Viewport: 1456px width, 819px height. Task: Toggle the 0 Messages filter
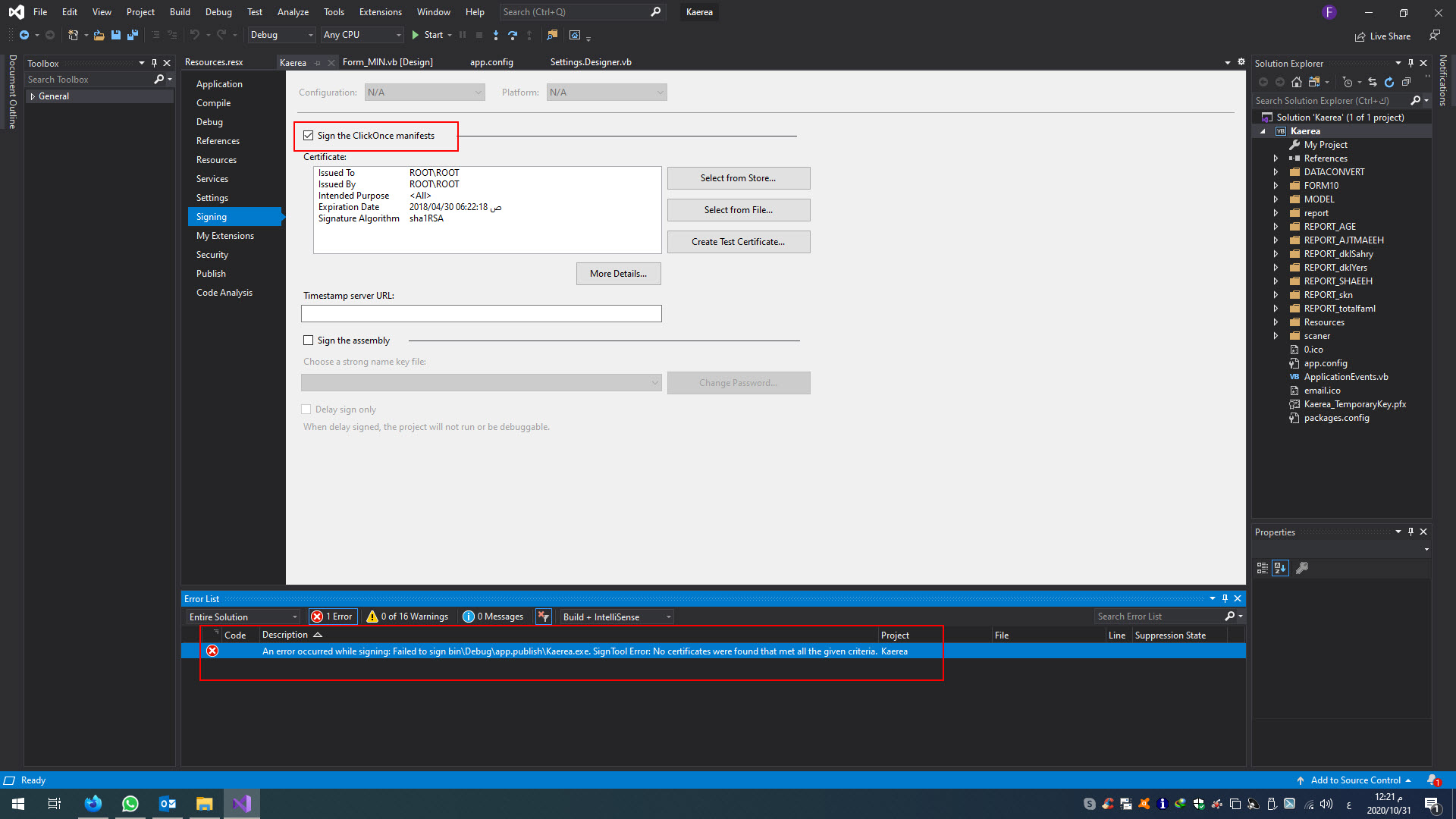(493, 617)
